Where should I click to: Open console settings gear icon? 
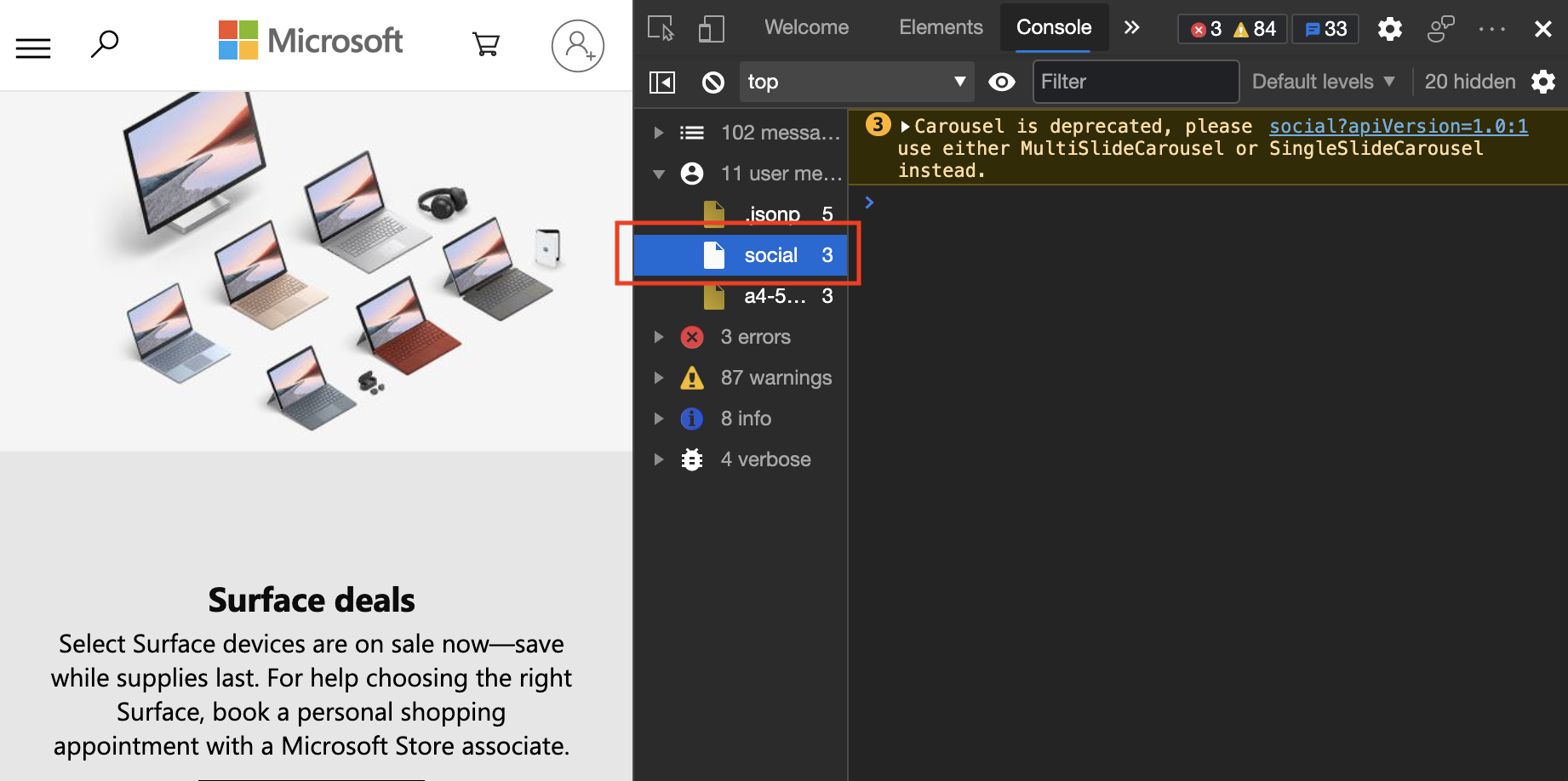[1543, 82]
